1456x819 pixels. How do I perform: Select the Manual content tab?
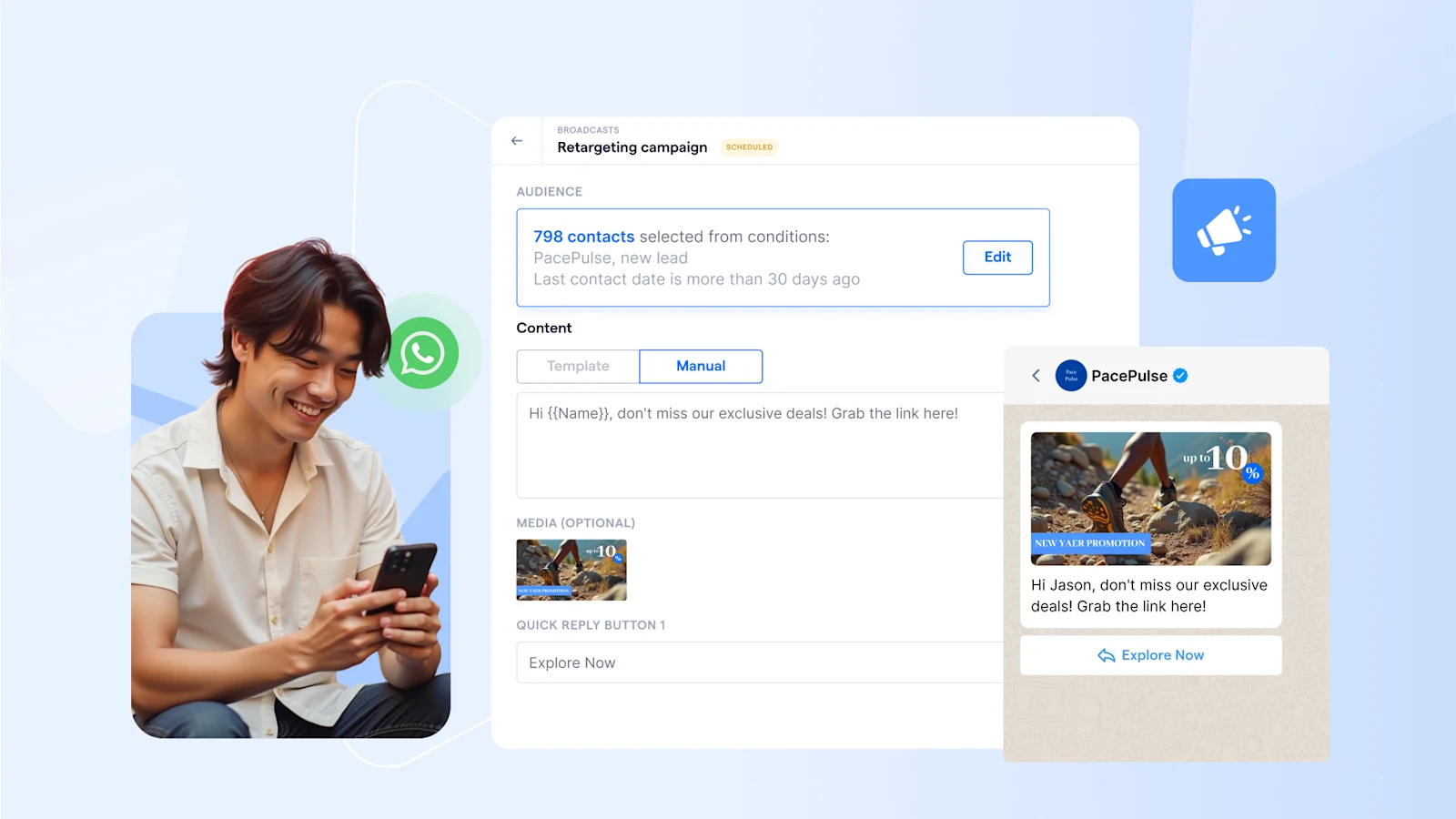click(x=700, y=366)
